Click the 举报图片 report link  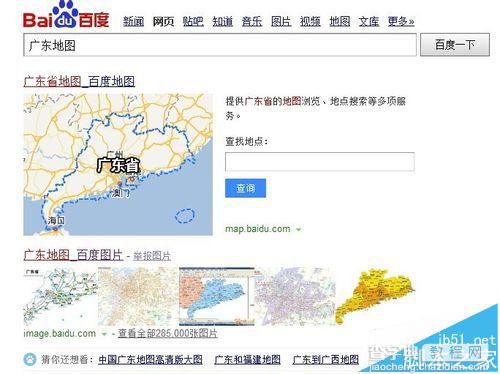point(152,256)
